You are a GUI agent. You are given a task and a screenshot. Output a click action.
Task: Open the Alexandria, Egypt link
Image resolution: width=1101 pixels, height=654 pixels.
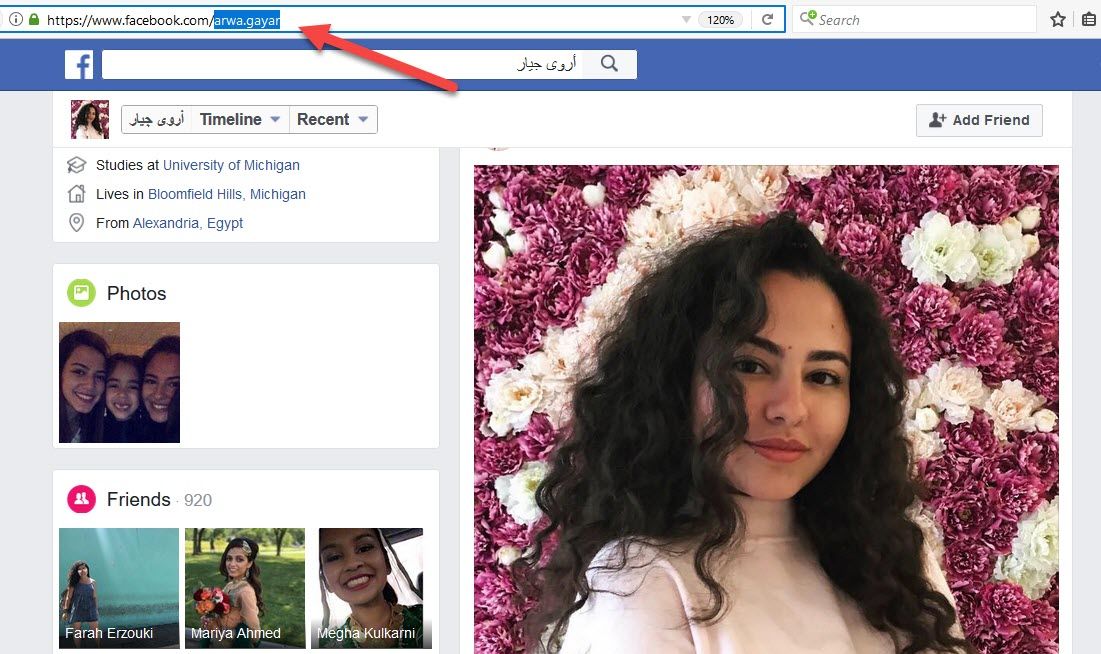click(x=189, y=222)
